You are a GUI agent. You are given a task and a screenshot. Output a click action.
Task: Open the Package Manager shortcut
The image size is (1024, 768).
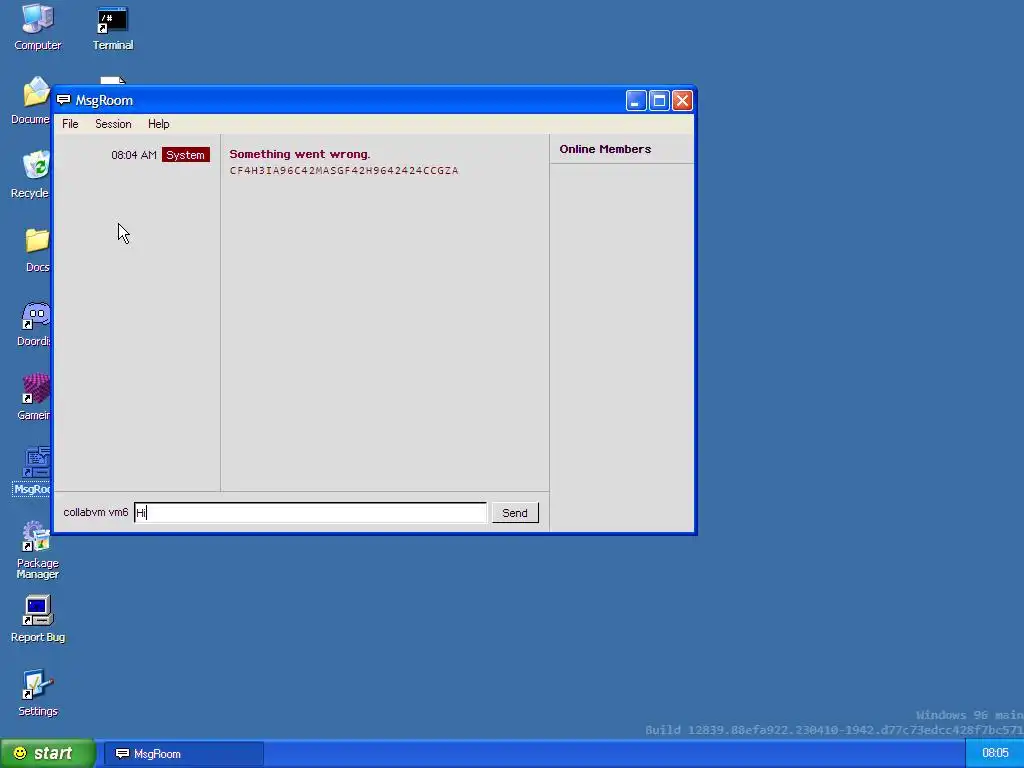tap(37, 550)
